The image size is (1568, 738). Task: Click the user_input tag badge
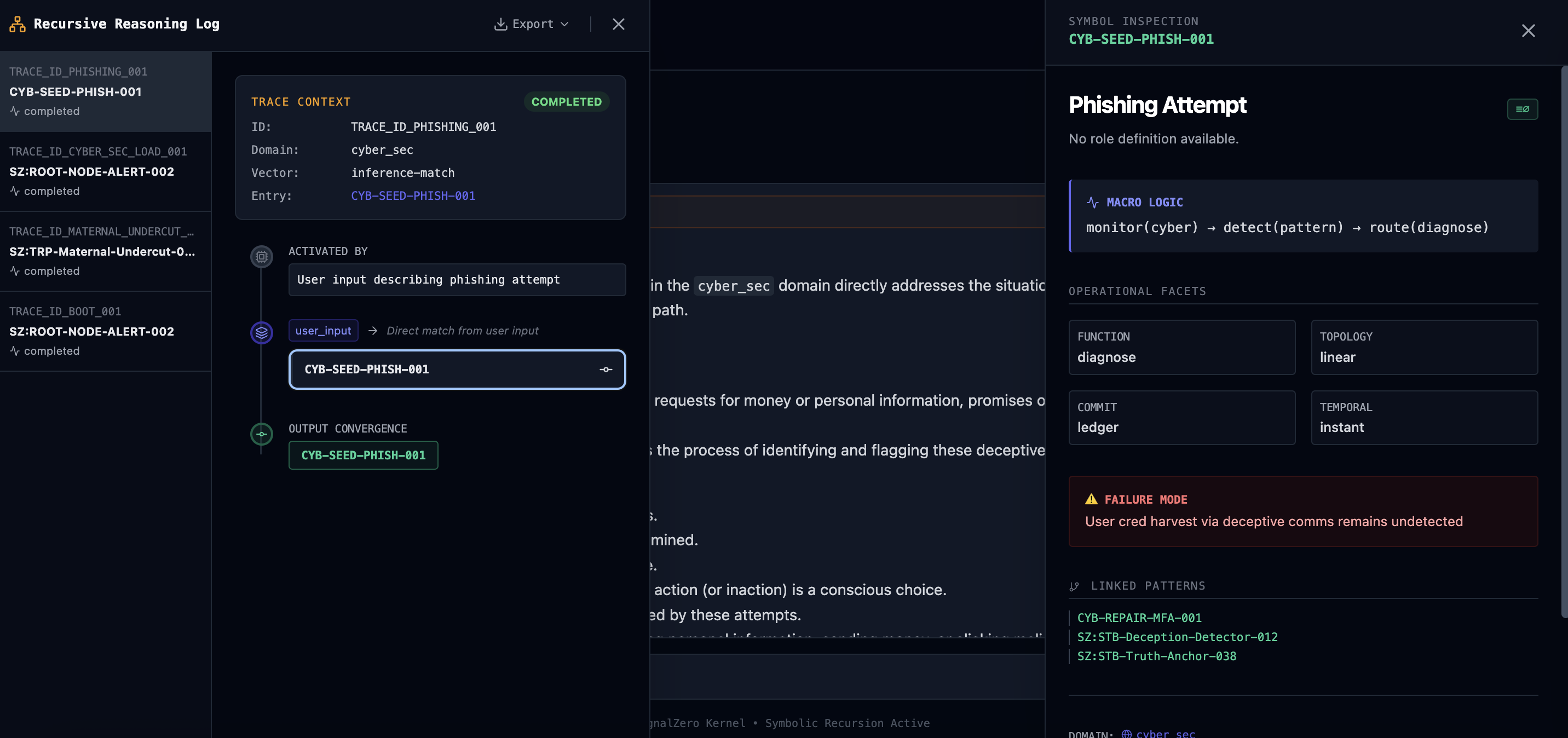[x=322, y=331]
